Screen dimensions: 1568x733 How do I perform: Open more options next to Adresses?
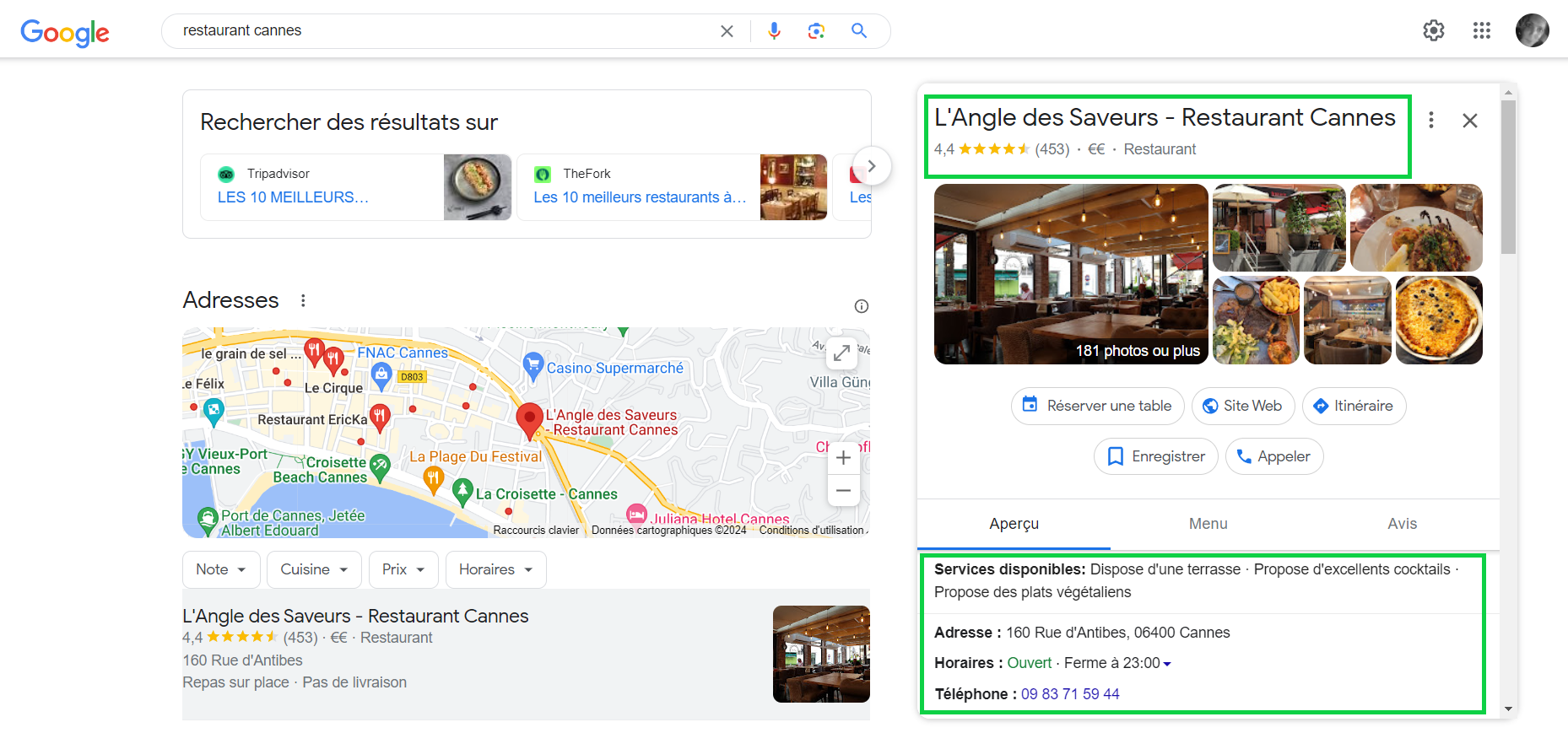pyautogui.click(x=303, y=300)
